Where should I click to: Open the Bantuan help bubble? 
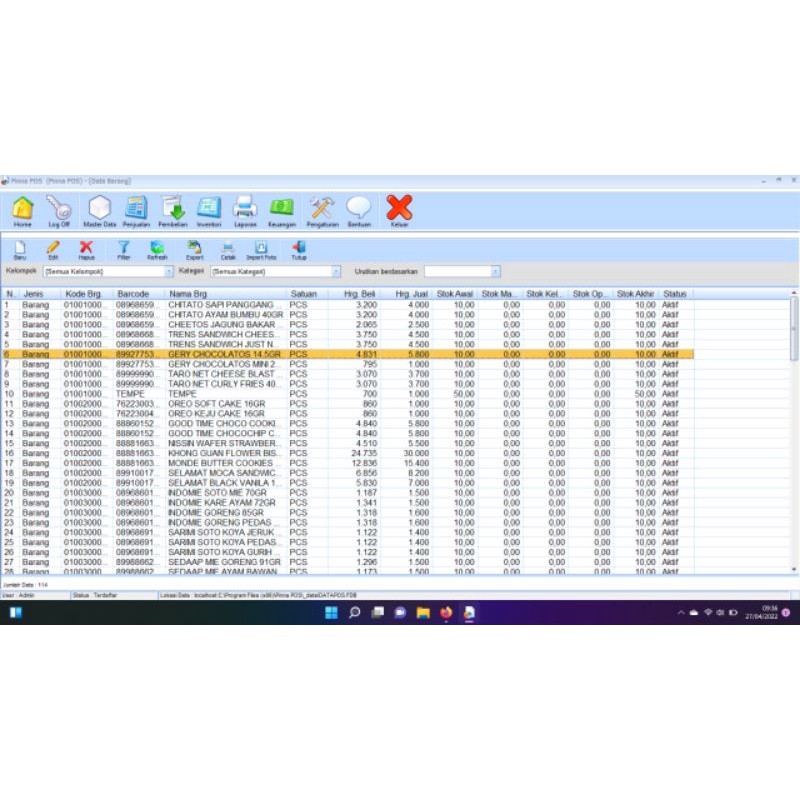click(x=359, y=211)
